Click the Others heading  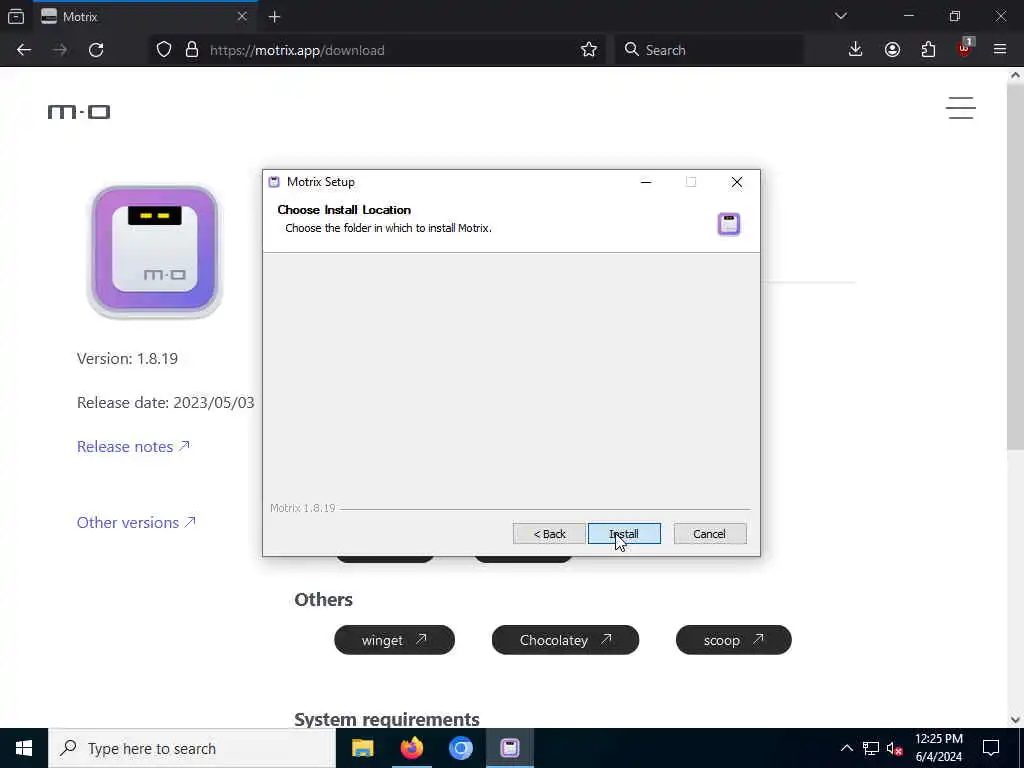pyautogui.click(x=323, y=600)
